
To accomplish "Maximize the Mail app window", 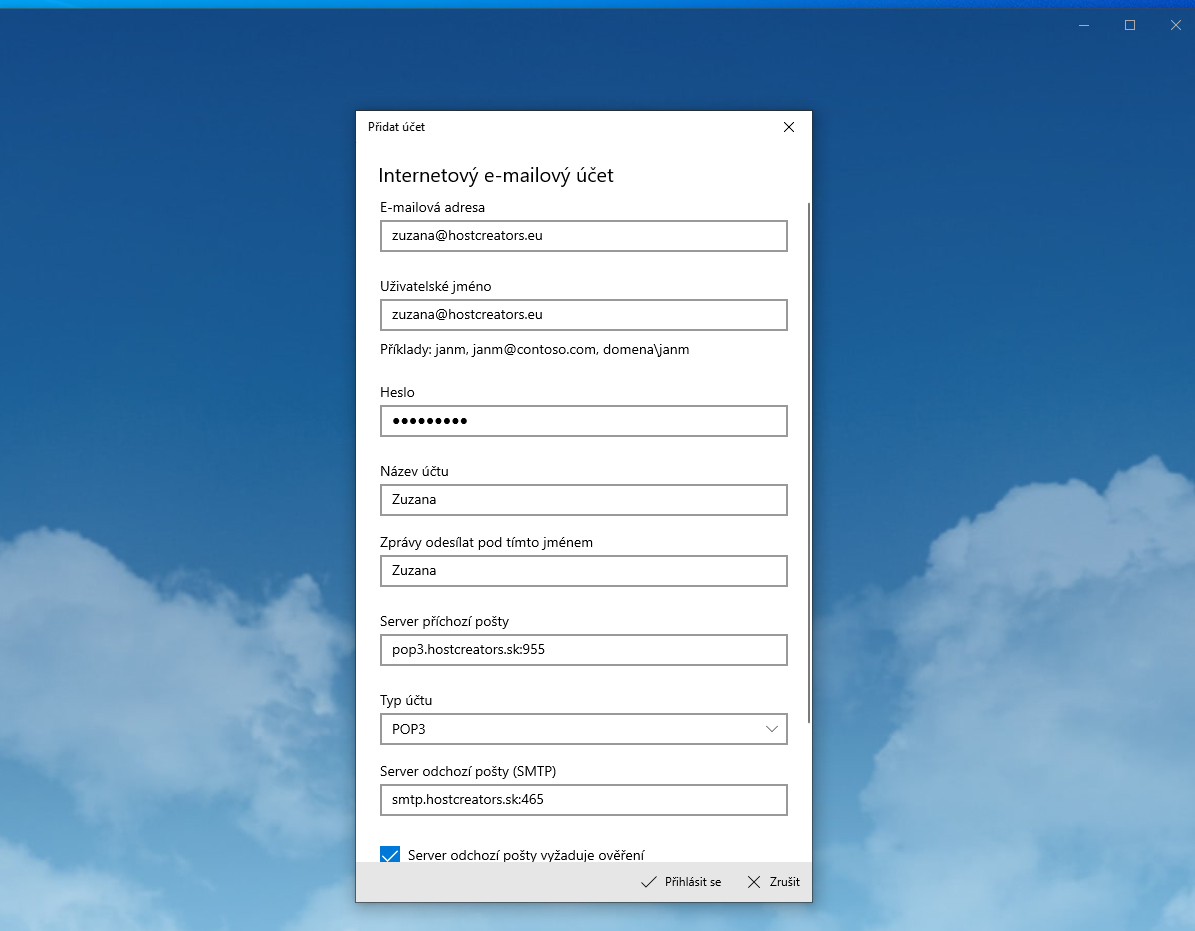I will tap(1129, 25).
